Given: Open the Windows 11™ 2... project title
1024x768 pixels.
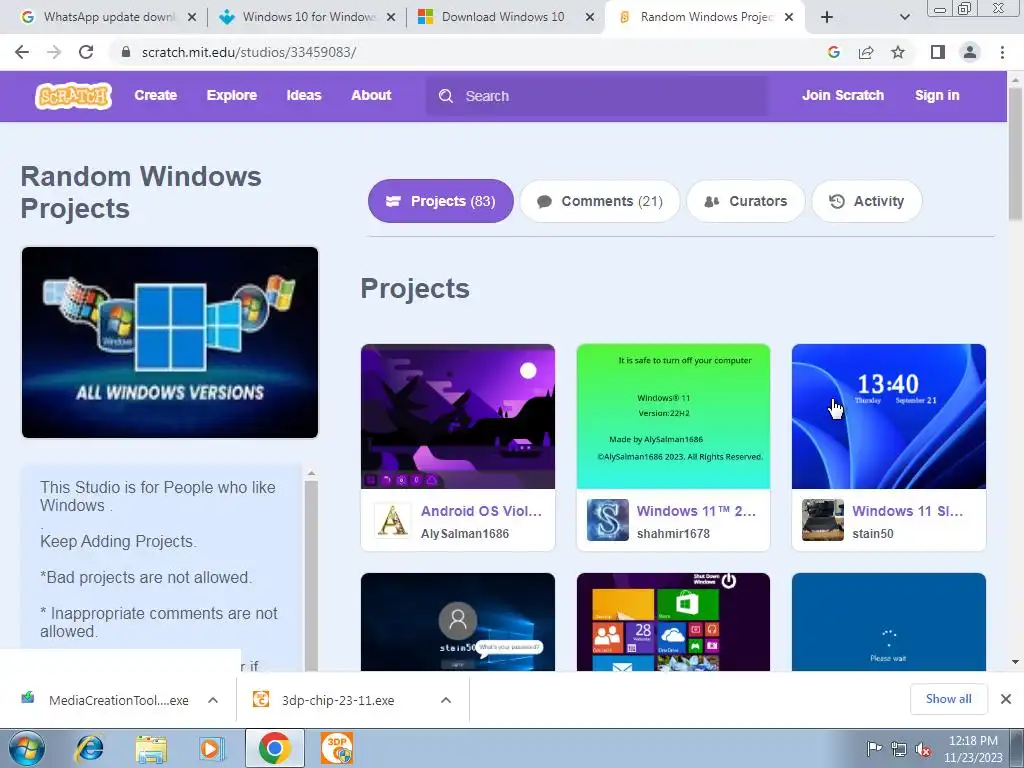Looking at the screenshot, I should 696,511.
